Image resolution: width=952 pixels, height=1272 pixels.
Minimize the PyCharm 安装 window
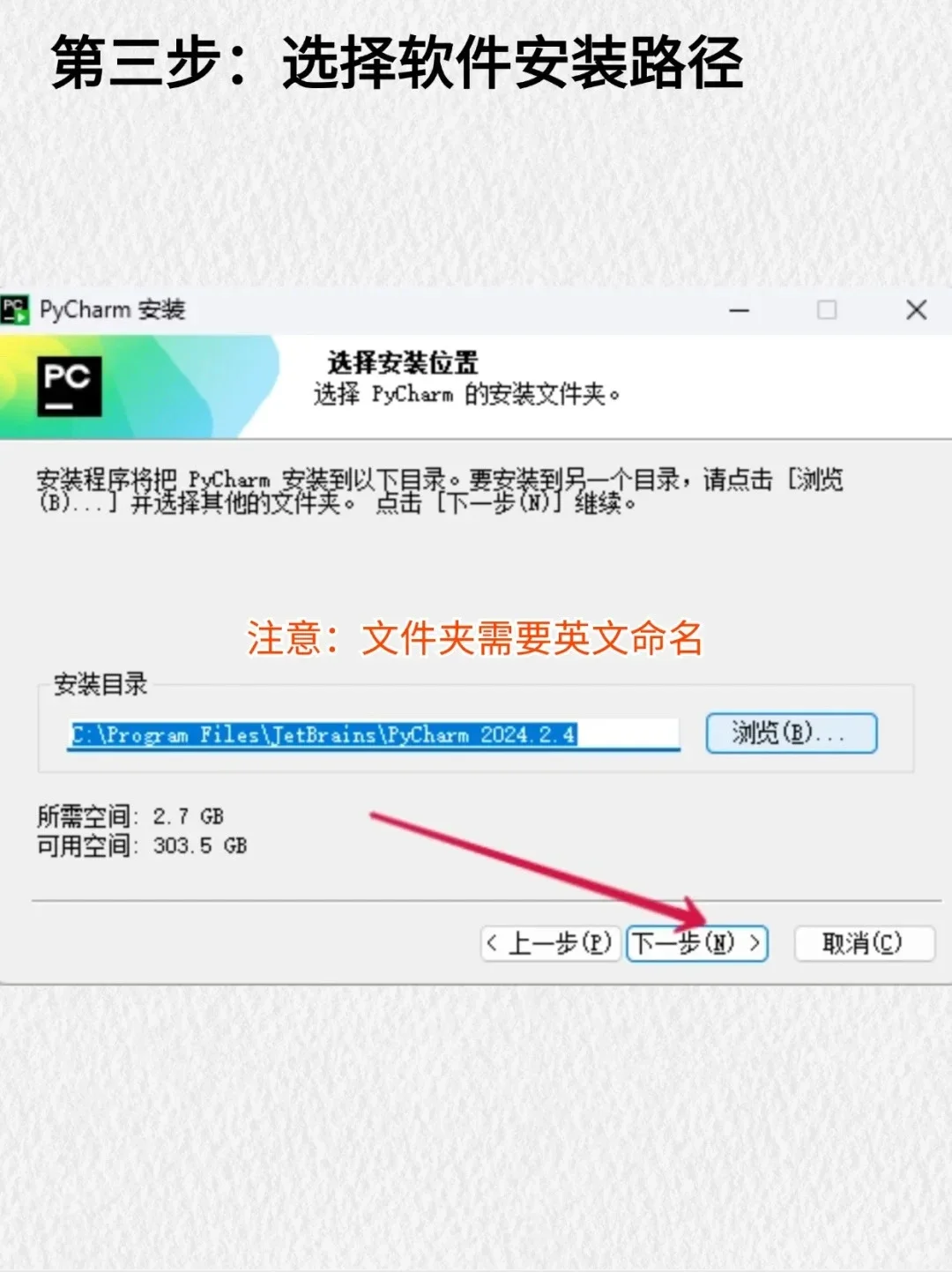739,310
